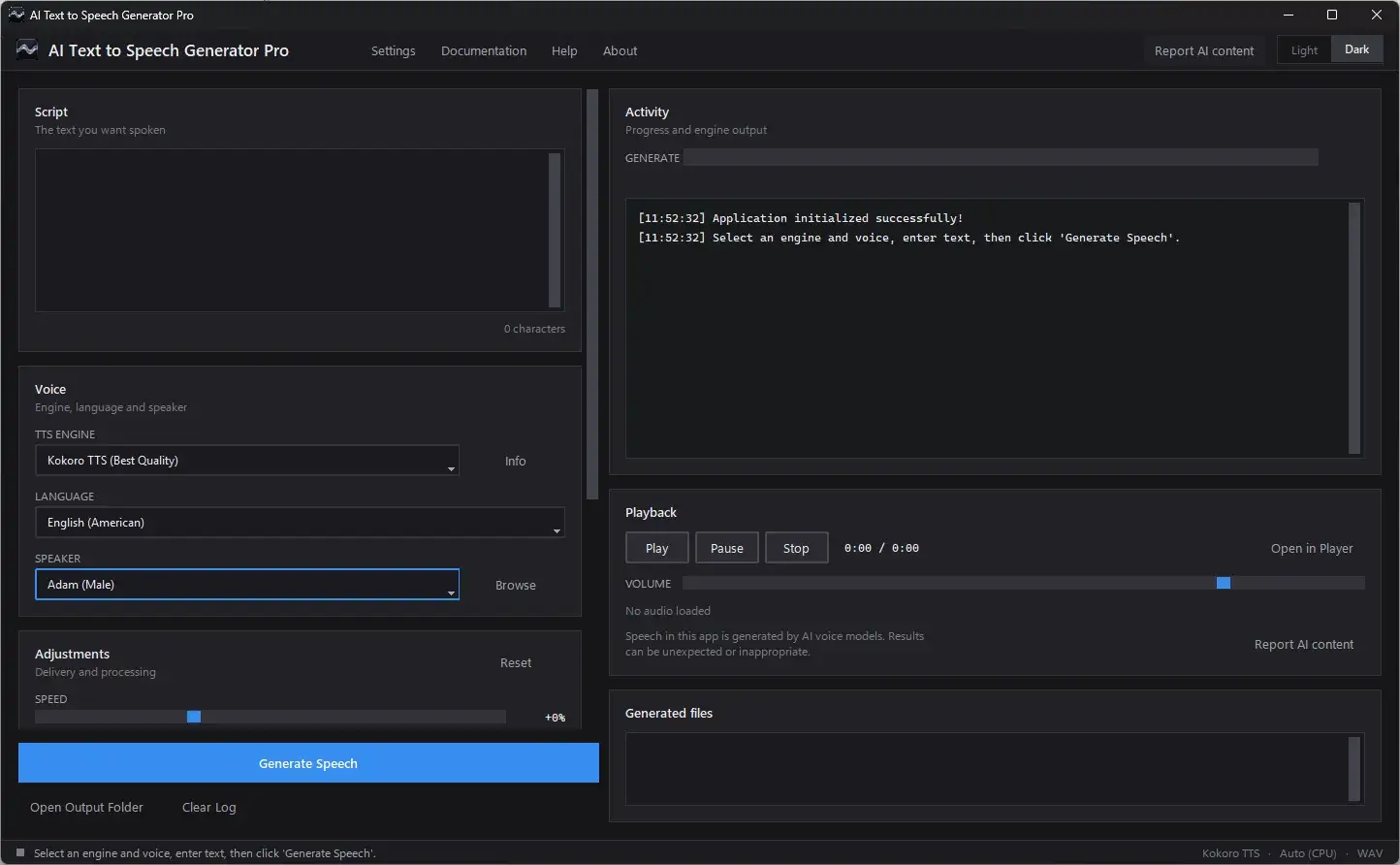Open the Settings menu
The image size is (1400, 865).
(394, 50)
